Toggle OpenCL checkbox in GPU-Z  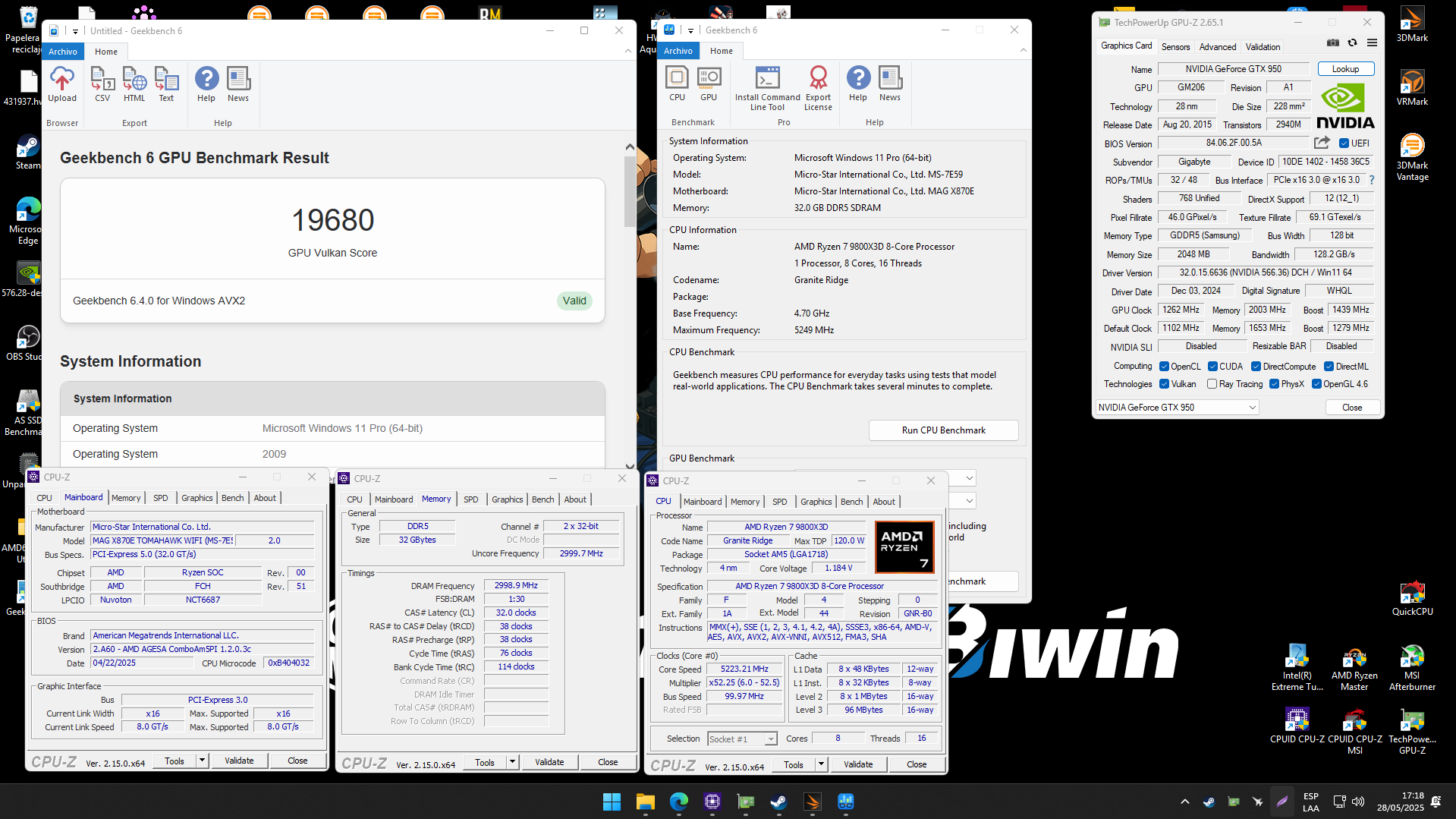coord(1164,367)
